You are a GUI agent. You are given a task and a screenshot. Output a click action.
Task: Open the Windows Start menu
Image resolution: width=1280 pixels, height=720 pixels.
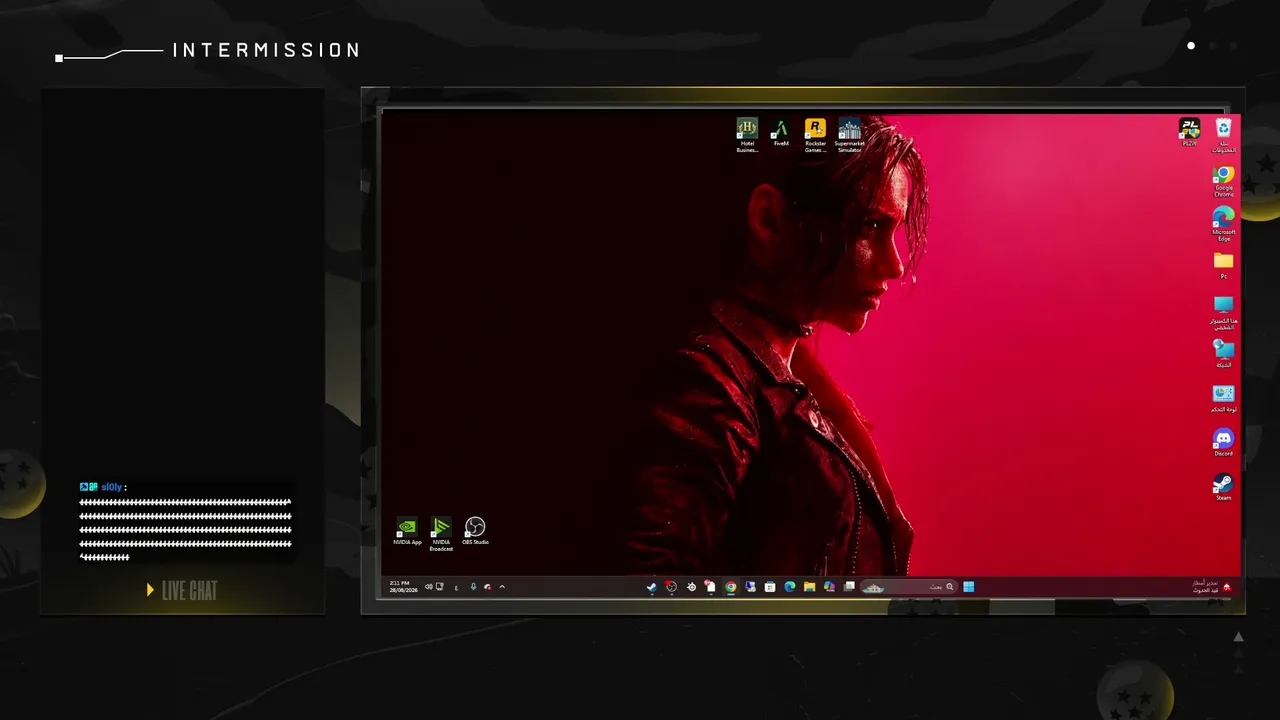pyautogui.click(x=968, y=587)
